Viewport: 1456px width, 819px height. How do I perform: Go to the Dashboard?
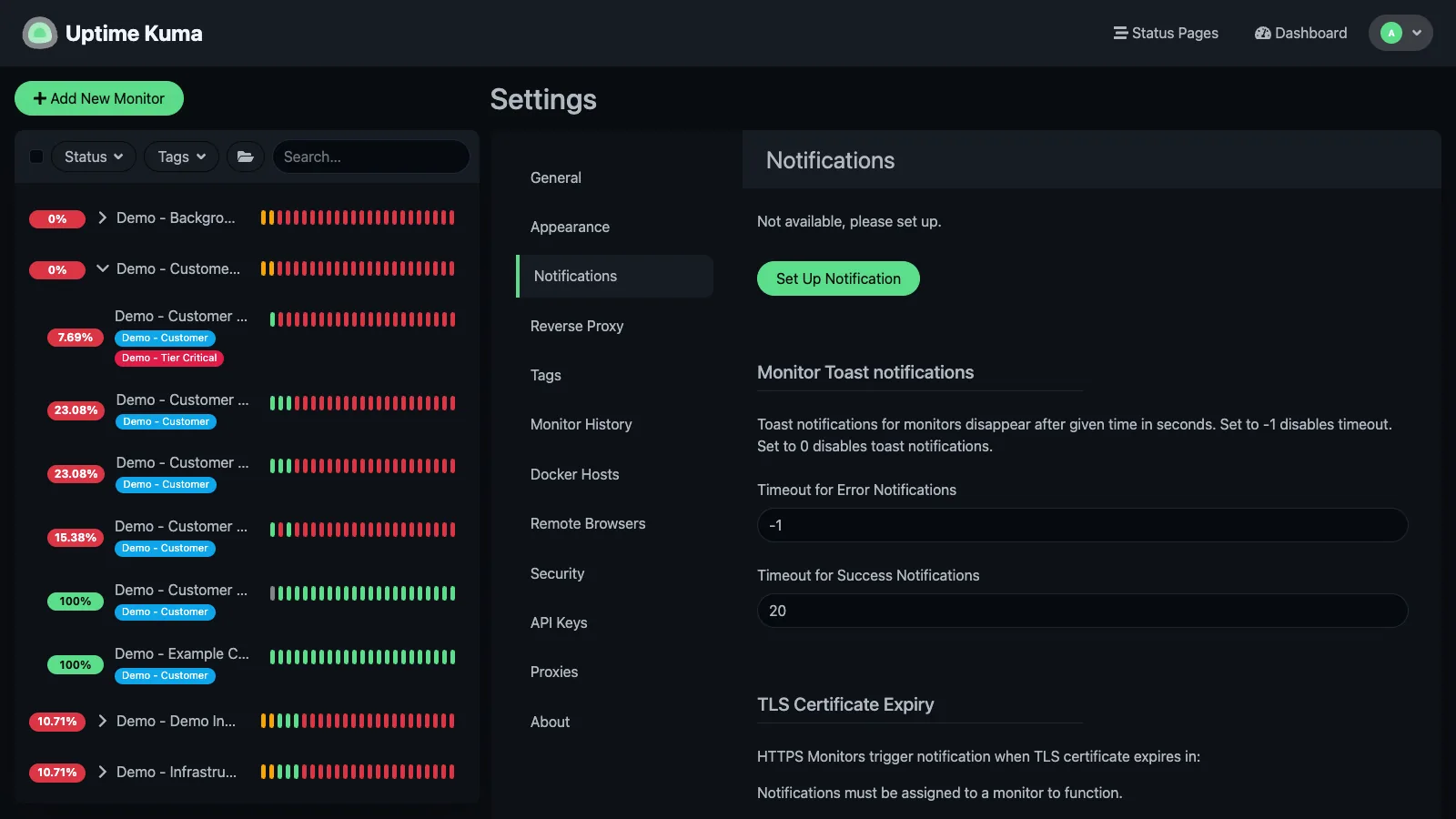tap(1300, 33)
